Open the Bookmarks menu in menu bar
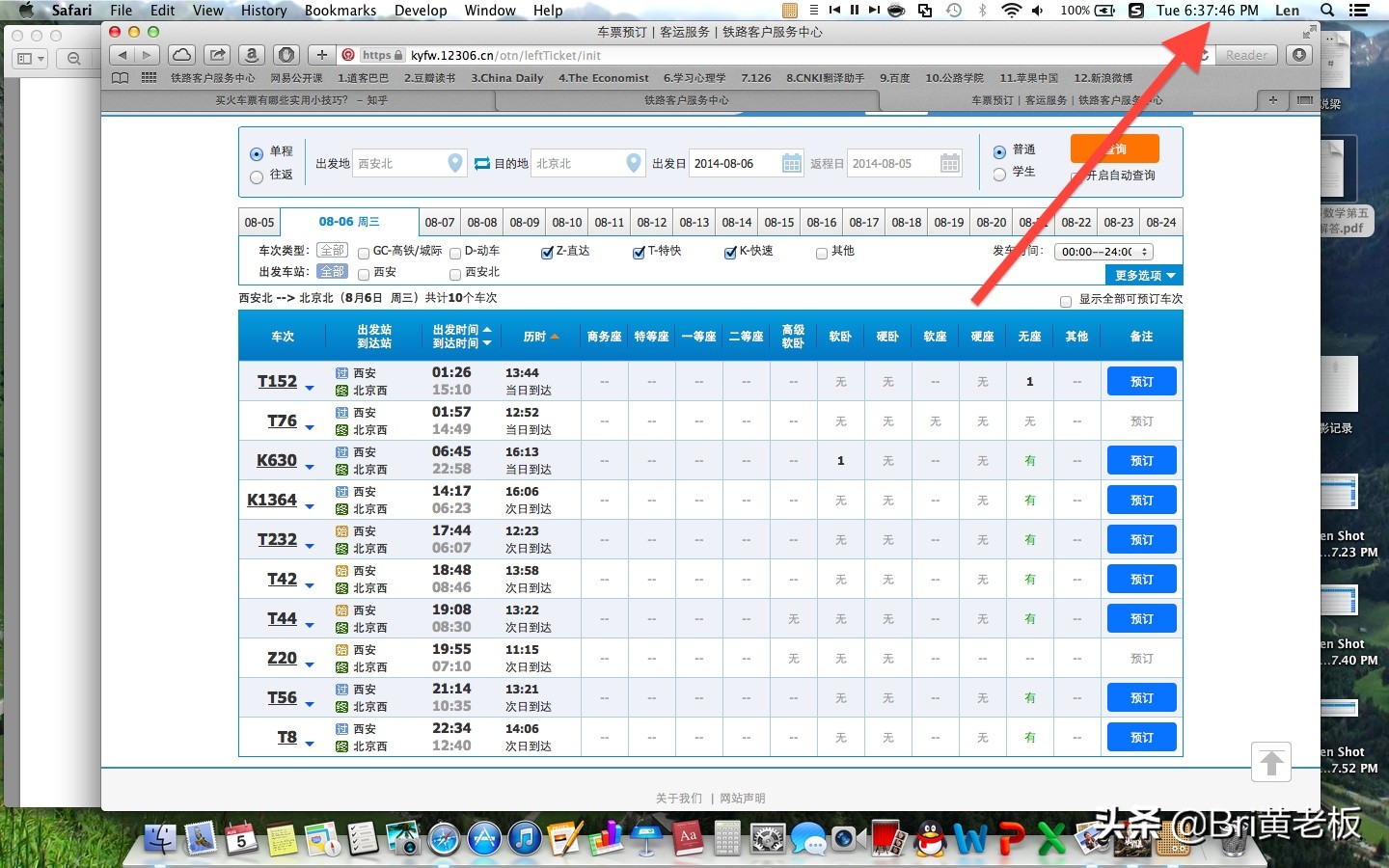Image resolution: width=1389 pixels, height=868 pixels. pyautogui.click(x=340, y=11)
